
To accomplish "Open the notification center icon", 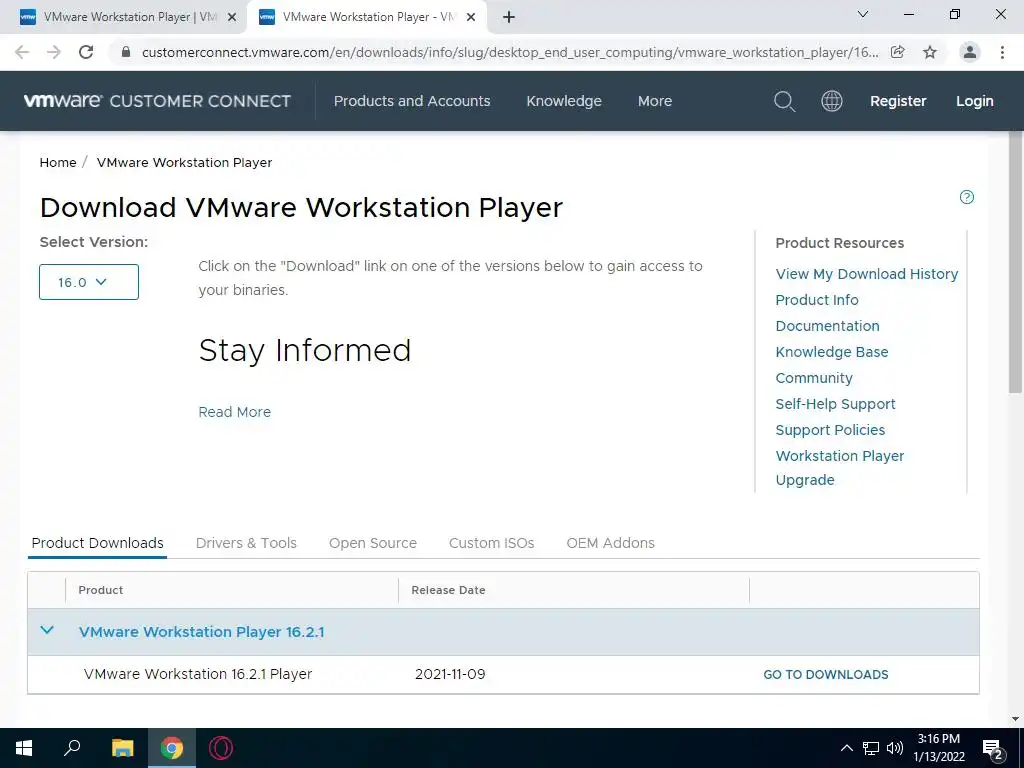I will 993,750.
